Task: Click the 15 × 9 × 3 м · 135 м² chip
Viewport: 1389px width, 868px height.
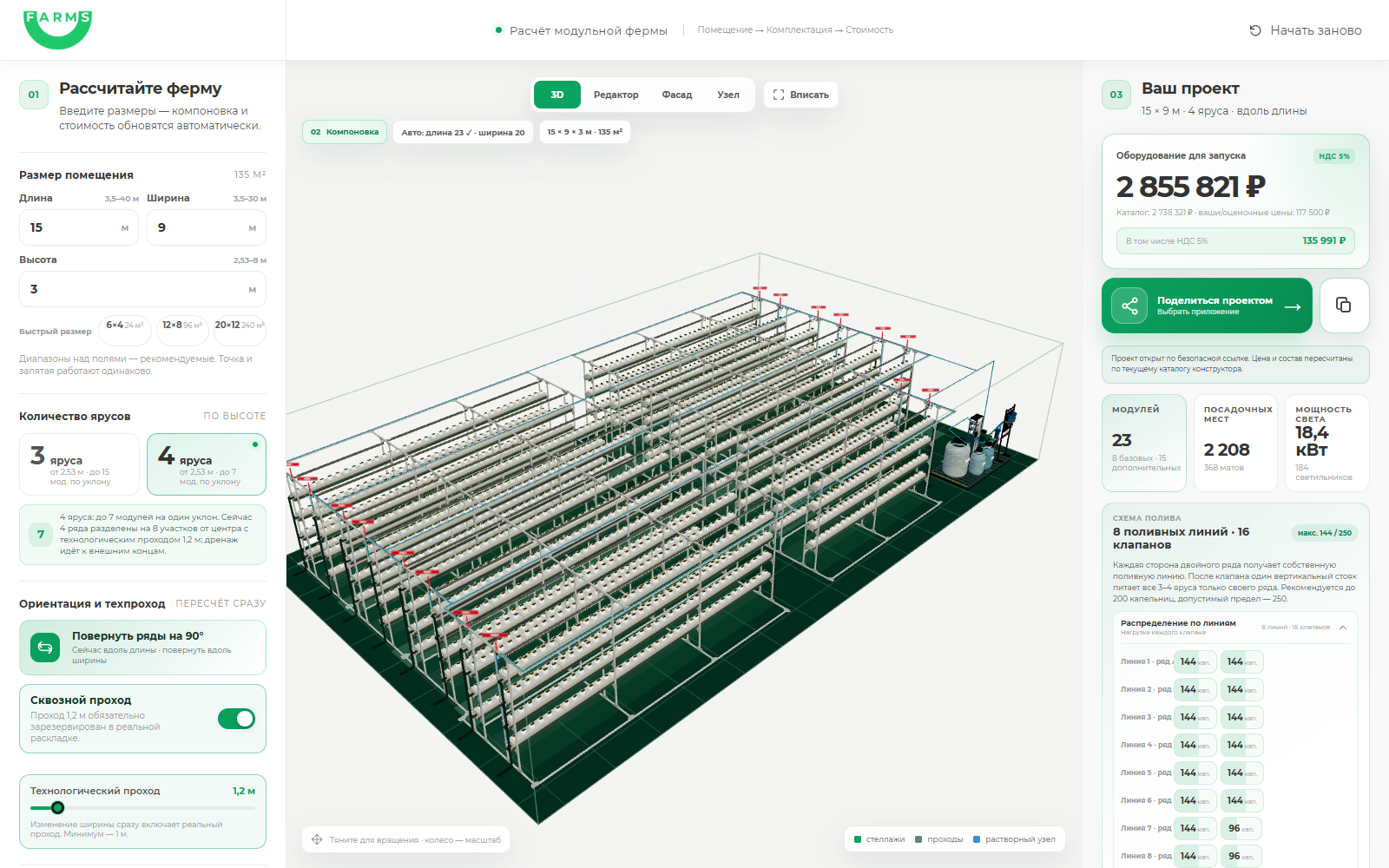Action: point(584,132)
